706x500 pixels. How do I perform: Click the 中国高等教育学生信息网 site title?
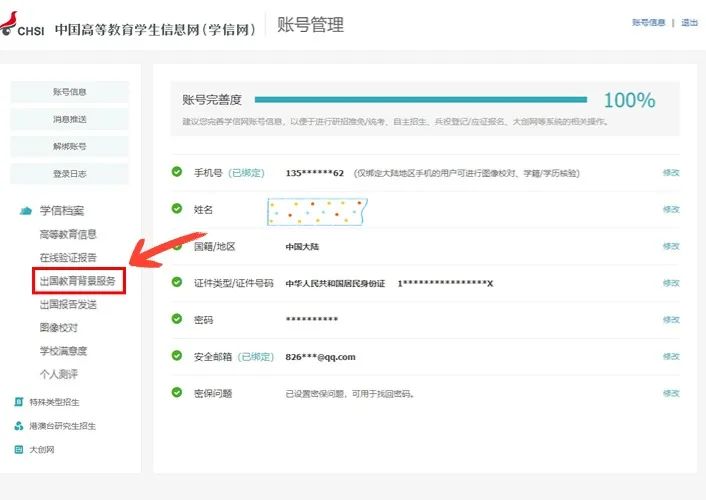(155, 30)
